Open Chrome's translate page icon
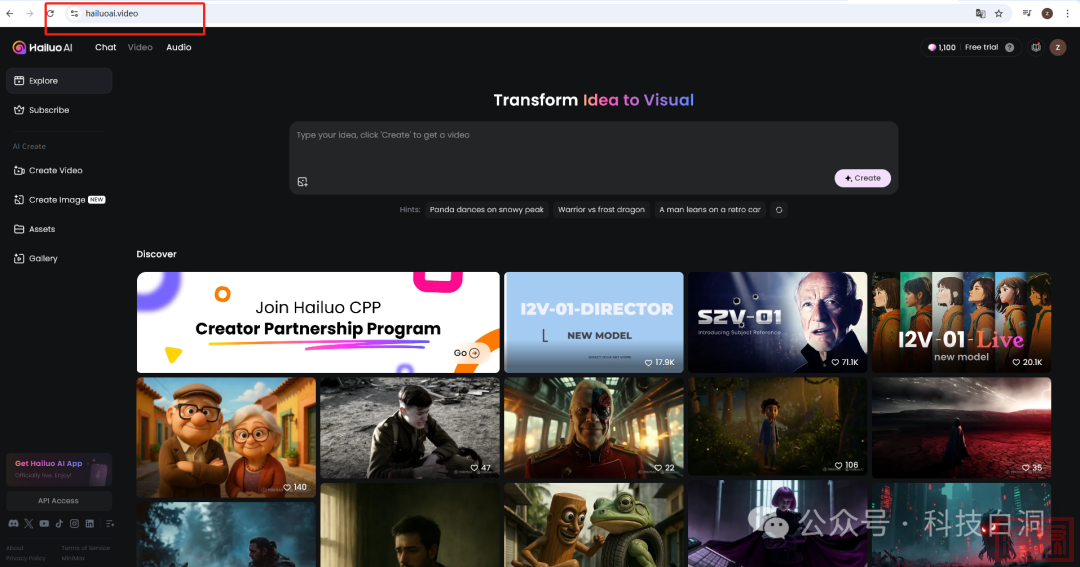The image size is (1080, 567). coord(980,13)
